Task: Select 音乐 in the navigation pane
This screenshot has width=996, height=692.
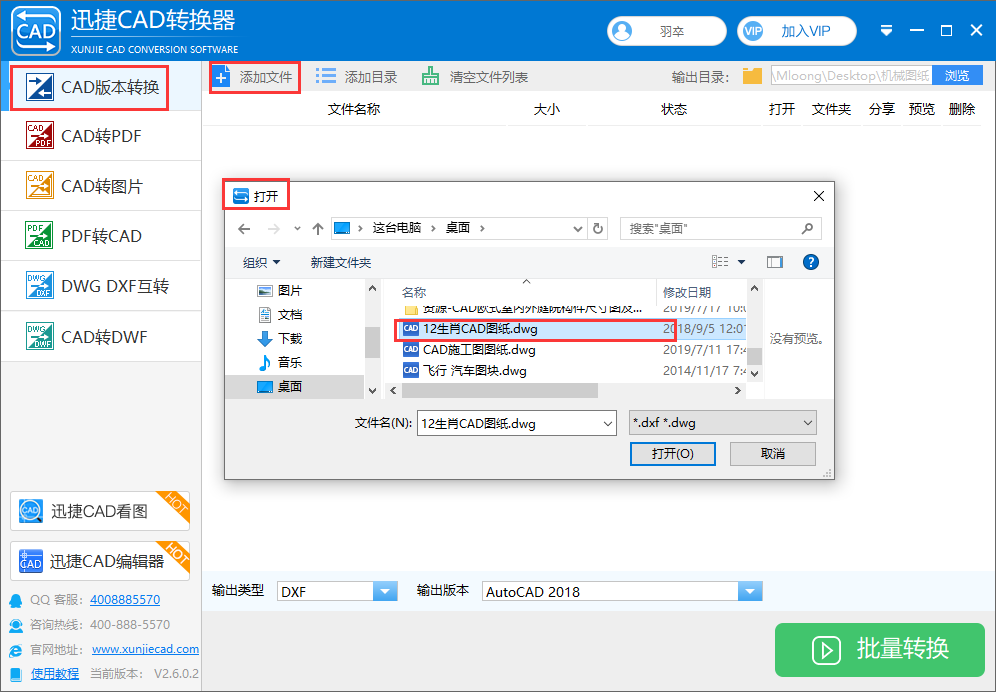Action: pyautogui.click(x=290, y=362)
